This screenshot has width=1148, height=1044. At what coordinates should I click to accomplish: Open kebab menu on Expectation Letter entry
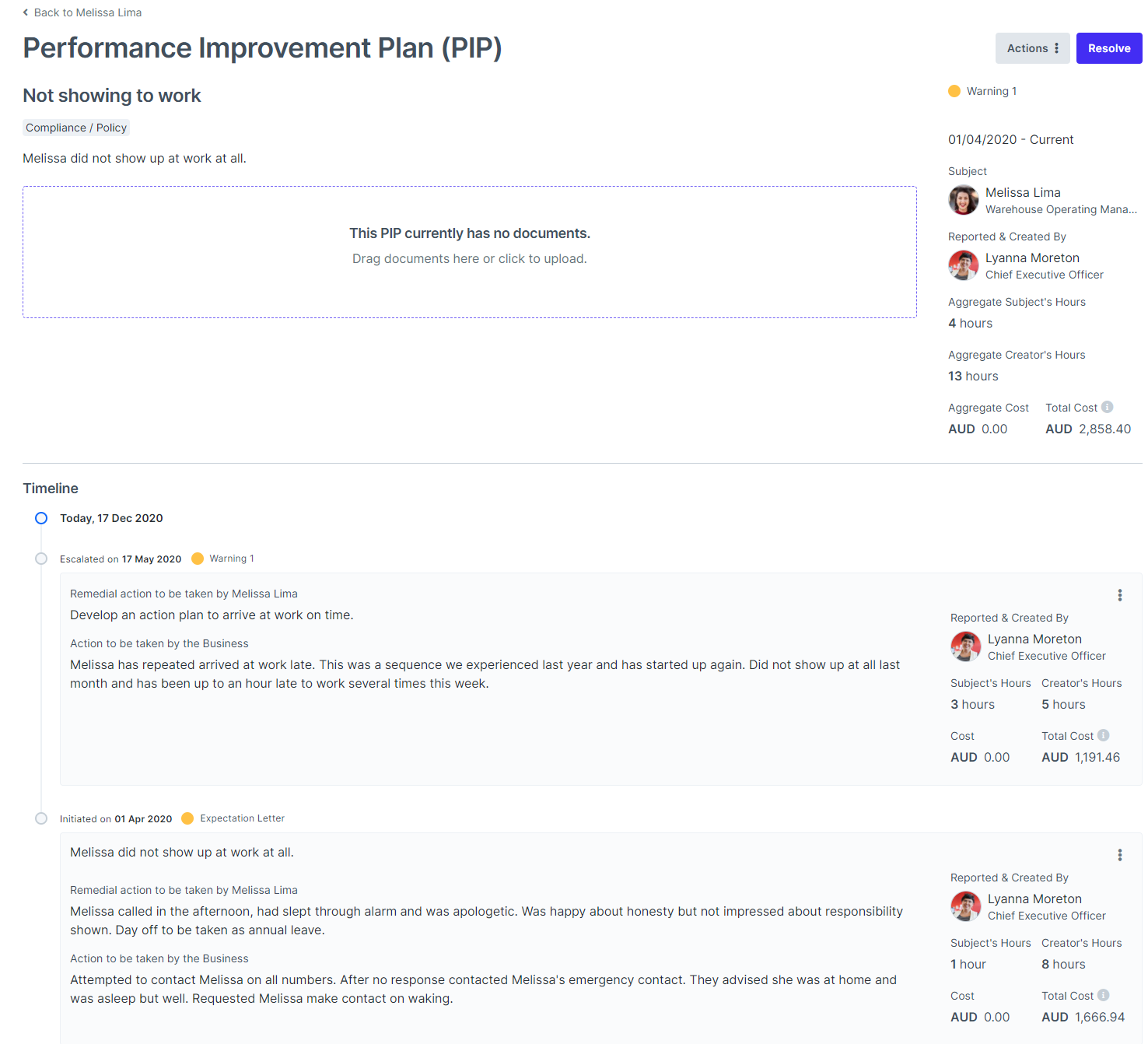1119,855
